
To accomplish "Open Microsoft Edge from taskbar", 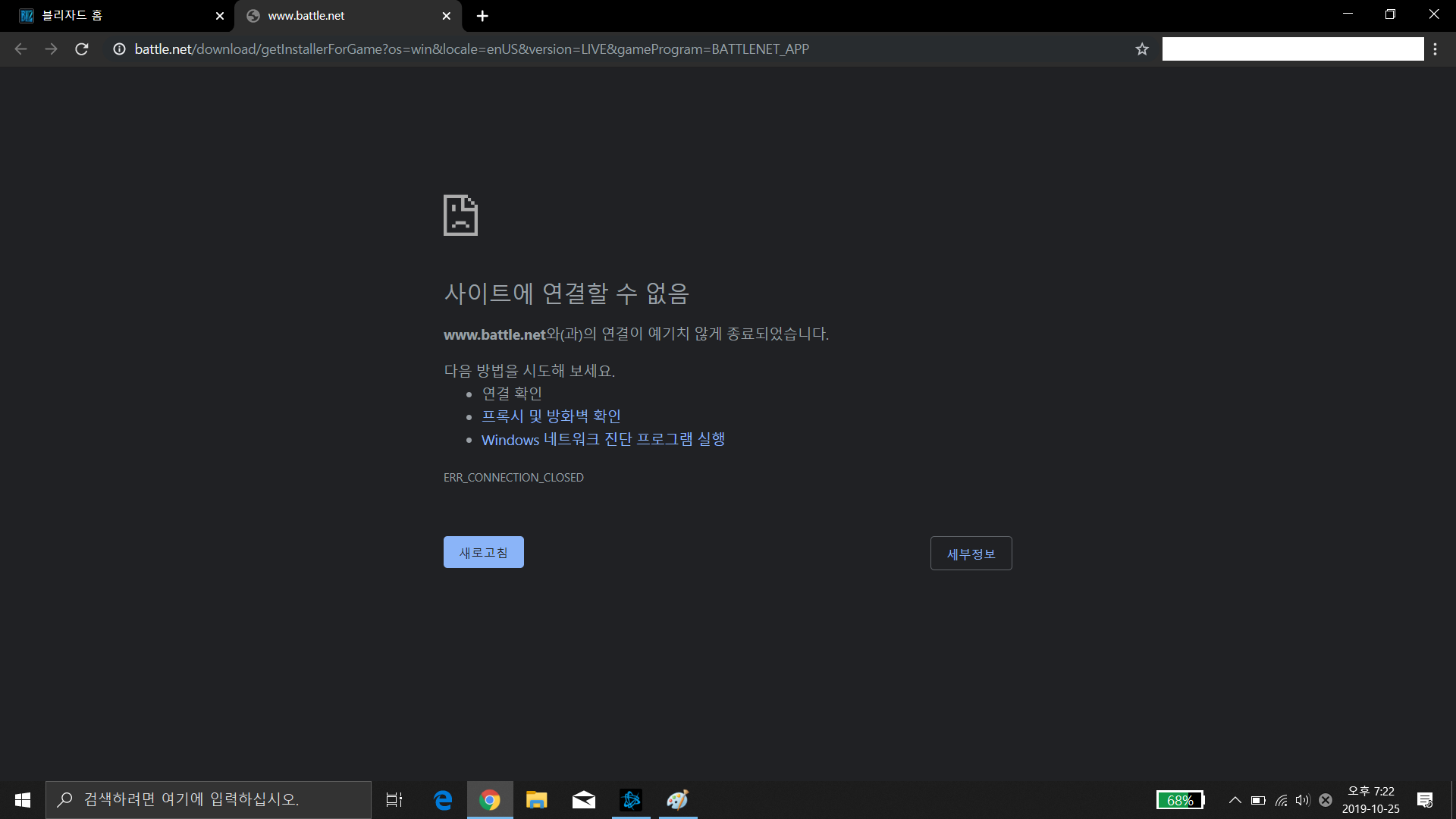I will point(443,800).
